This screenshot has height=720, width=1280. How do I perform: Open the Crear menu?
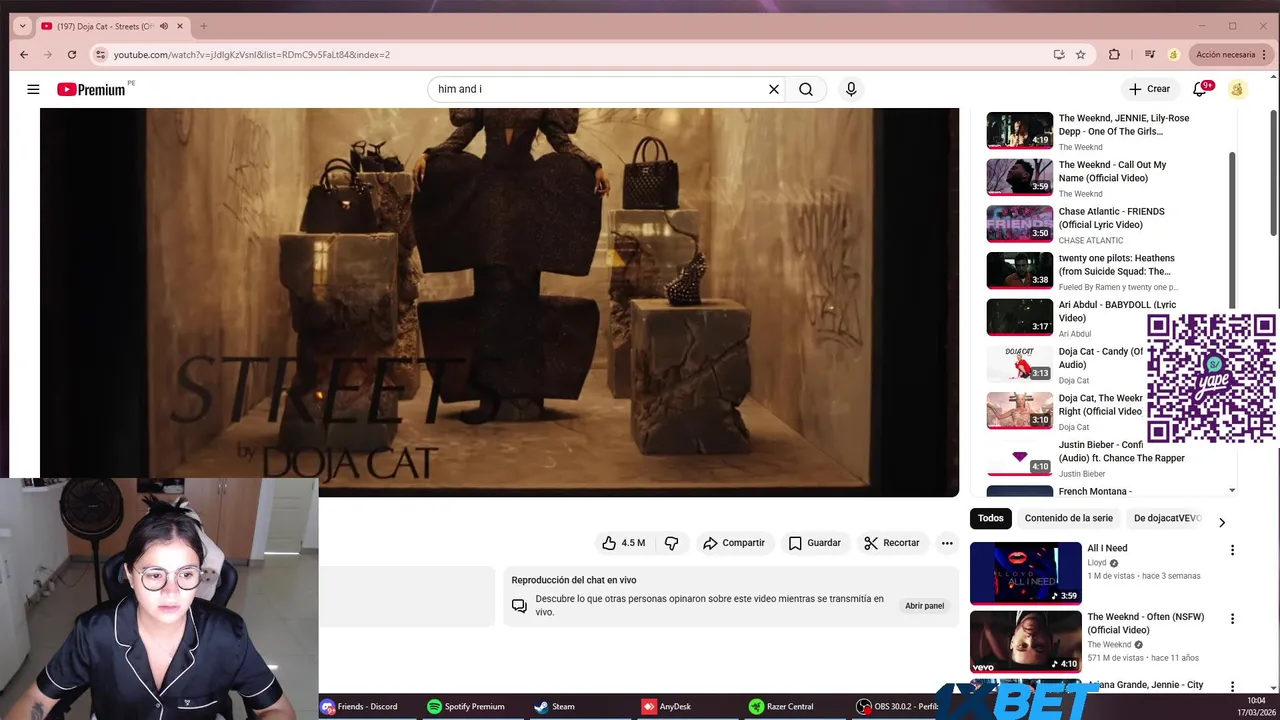1149,89
